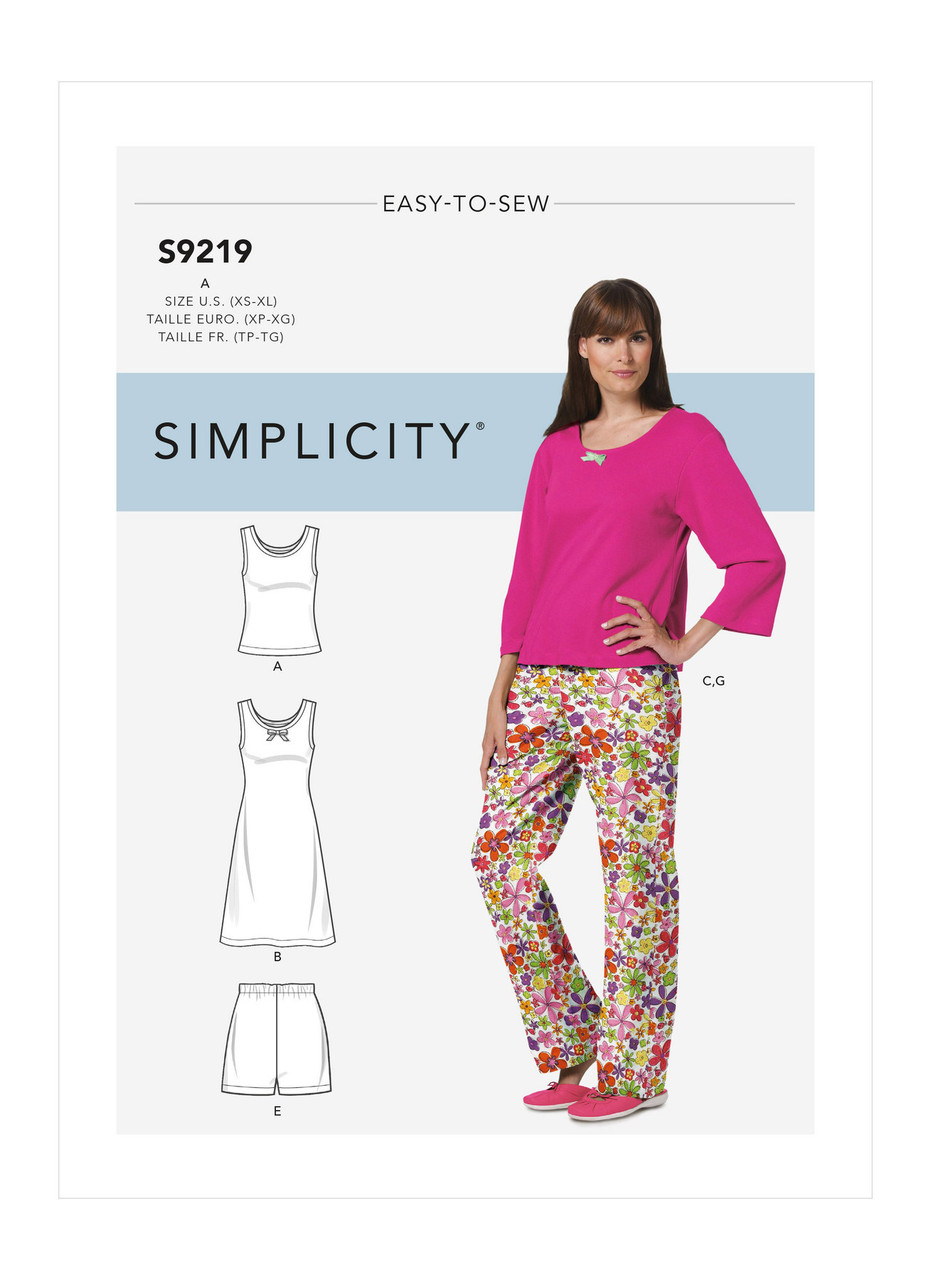Screen dimensions: 931x1280
Task: Click the model's pink slippers
Action: (595, 1099)
